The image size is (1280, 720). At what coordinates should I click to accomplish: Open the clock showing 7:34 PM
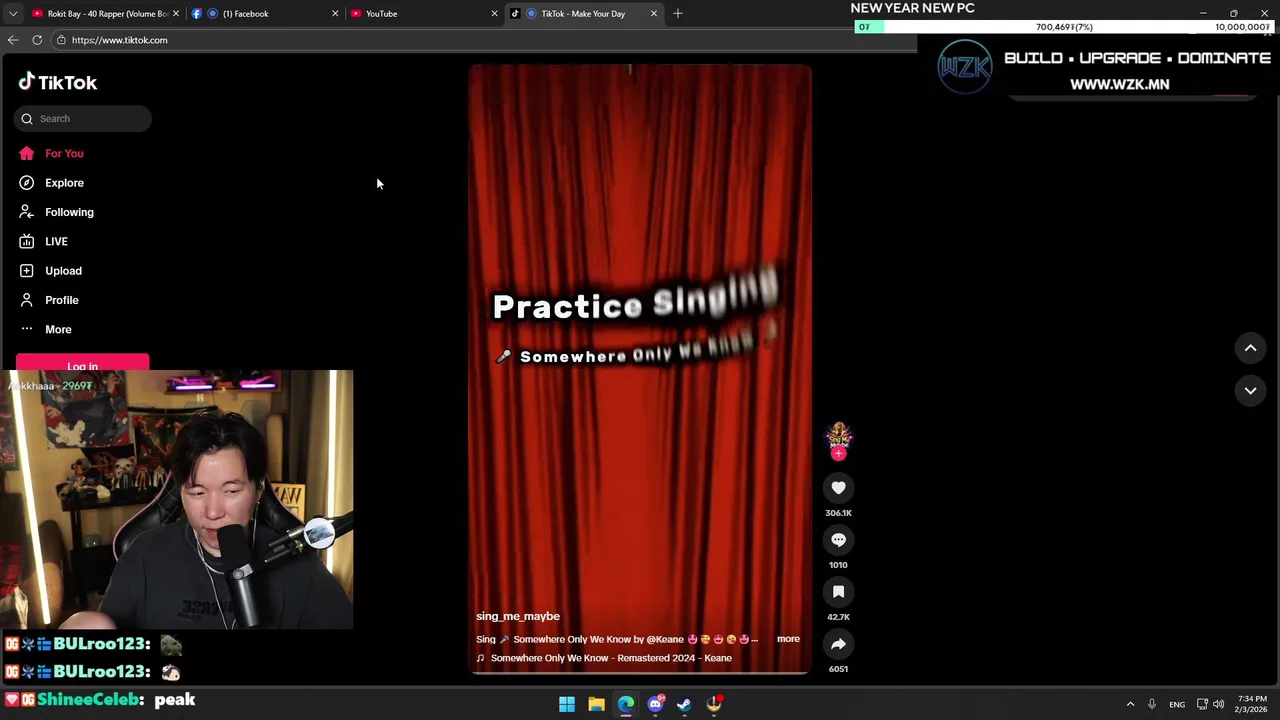pyautogui.click(x=1252, y=704)
